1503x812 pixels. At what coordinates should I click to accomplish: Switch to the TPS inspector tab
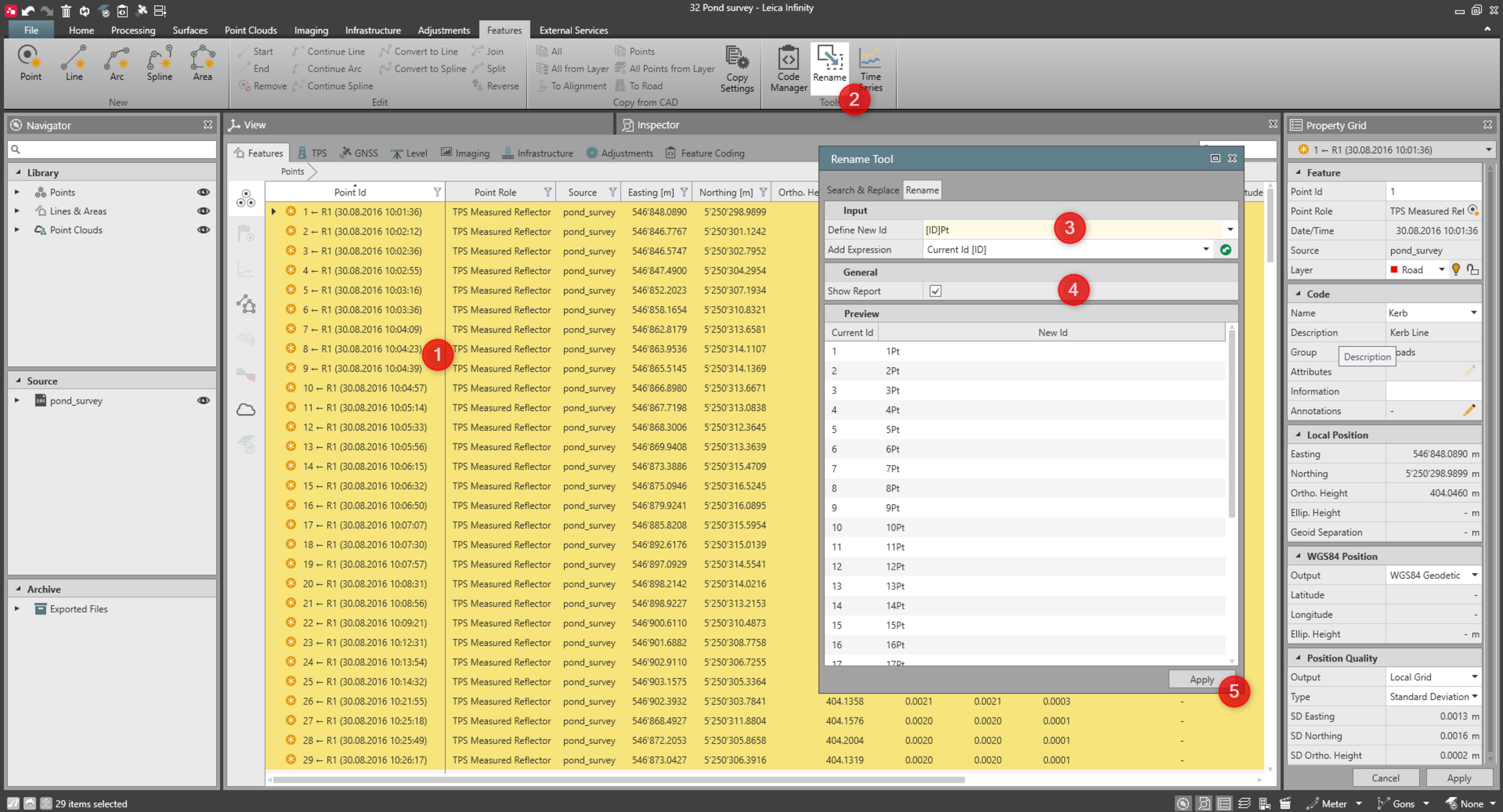(312, 153)
